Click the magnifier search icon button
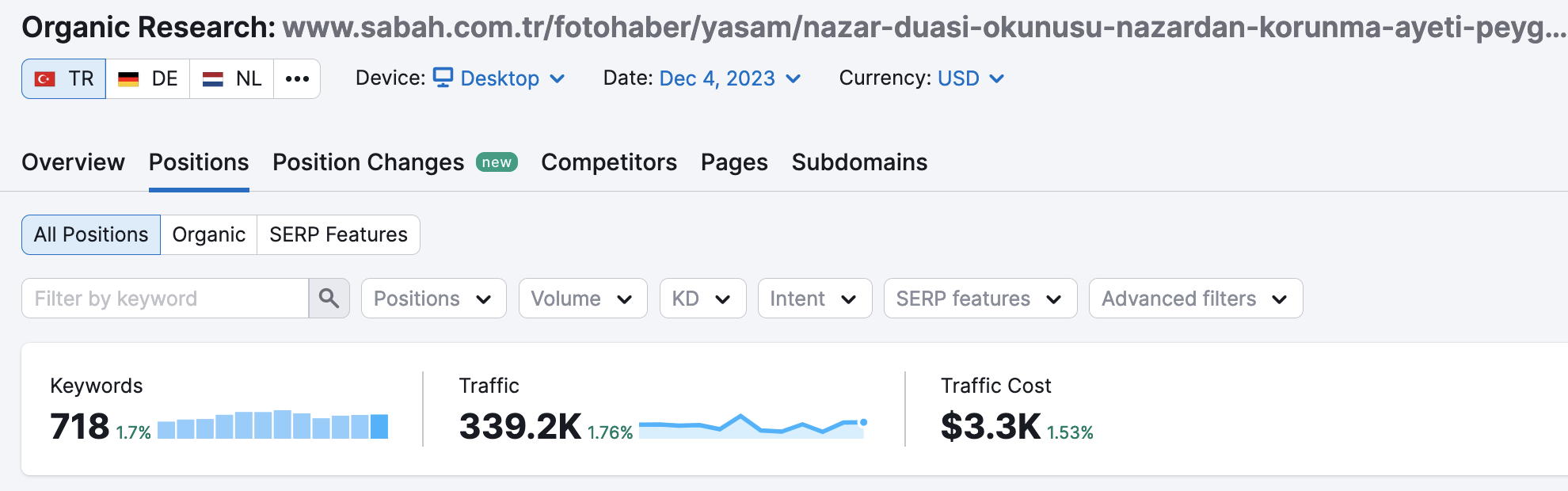1568x491 pixels. [329, 299]
